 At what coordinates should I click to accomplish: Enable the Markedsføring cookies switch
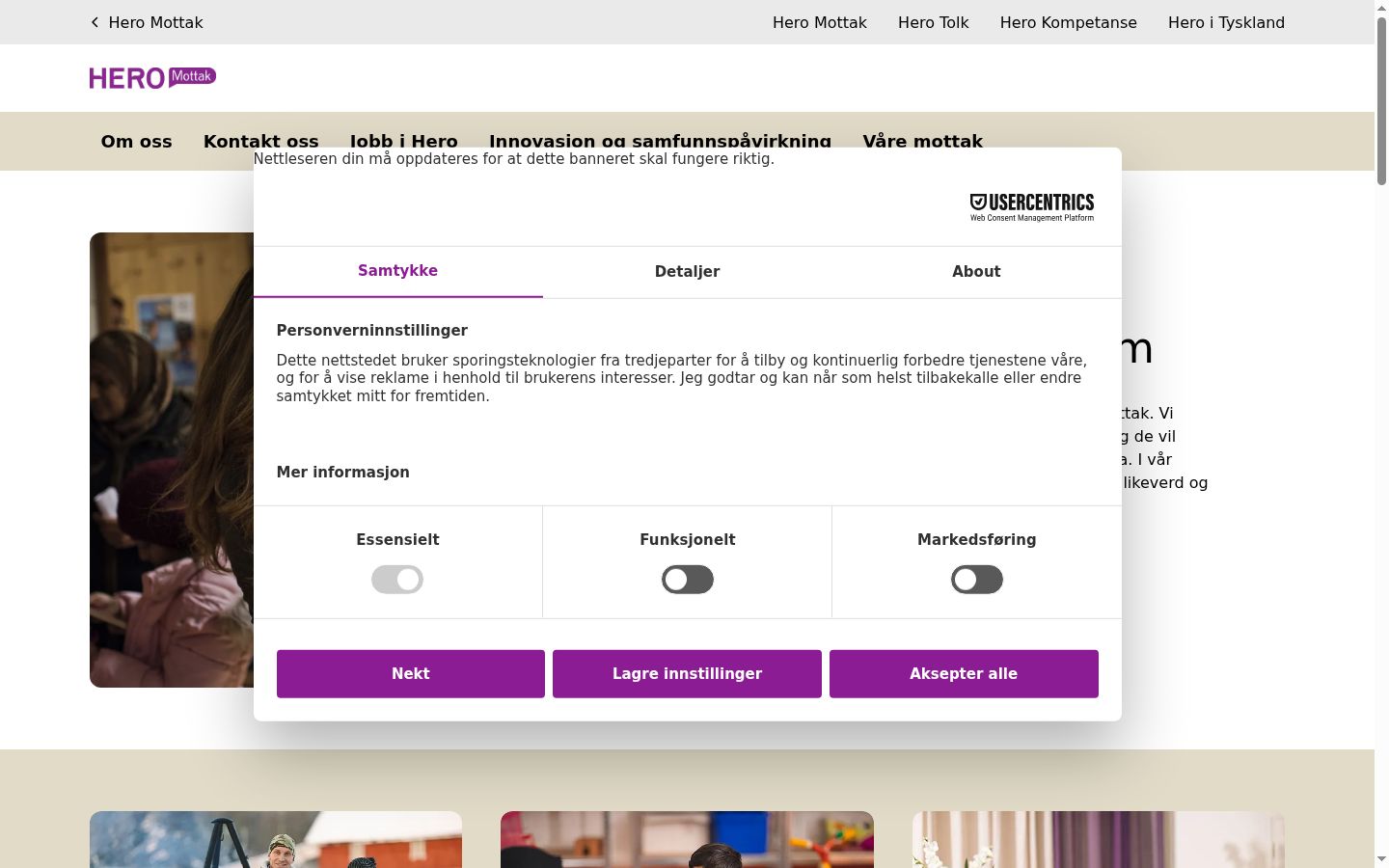click(x=976, y=580)
